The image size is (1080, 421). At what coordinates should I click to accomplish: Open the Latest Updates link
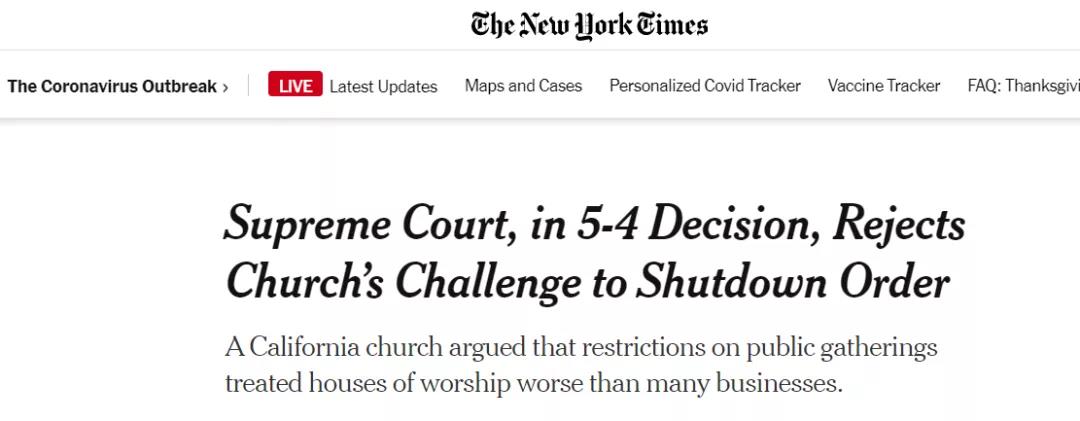pos(383,86)
